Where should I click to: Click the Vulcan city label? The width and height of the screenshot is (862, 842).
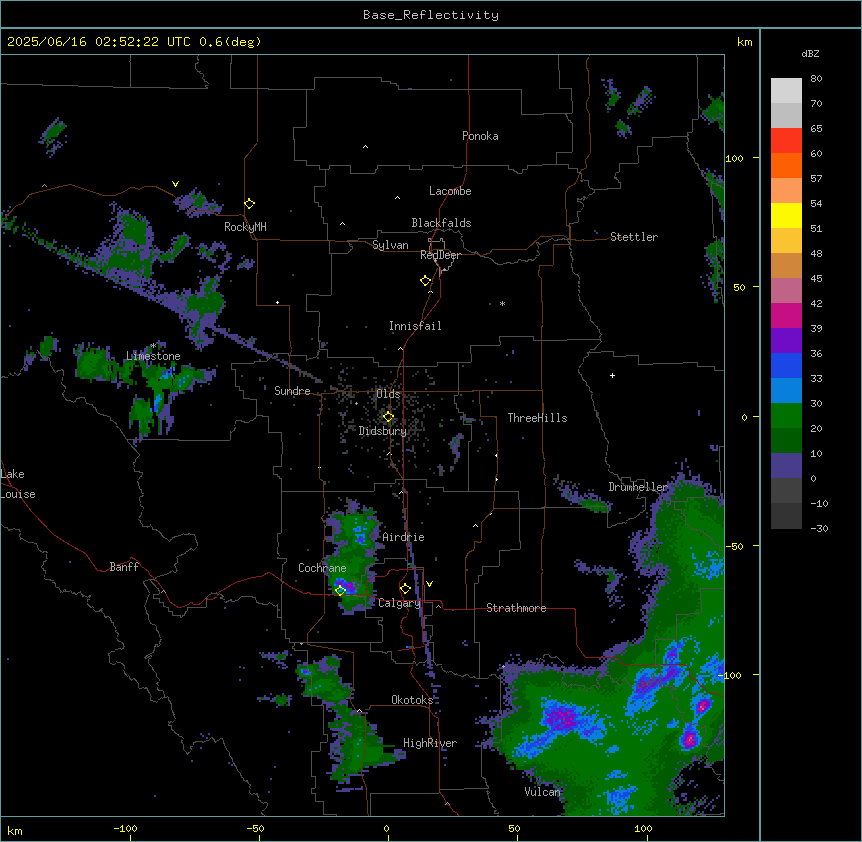point(543,792)
